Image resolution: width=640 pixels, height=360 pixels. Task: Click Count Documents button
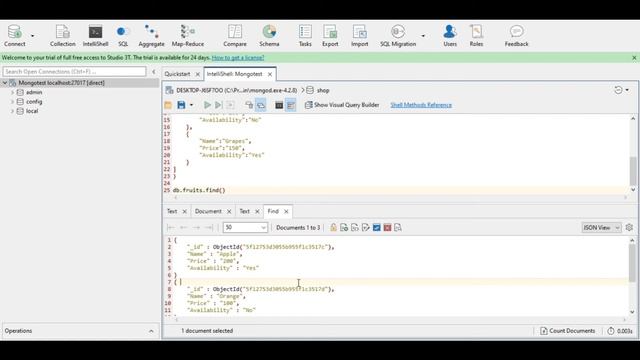[x=567, y=331]
